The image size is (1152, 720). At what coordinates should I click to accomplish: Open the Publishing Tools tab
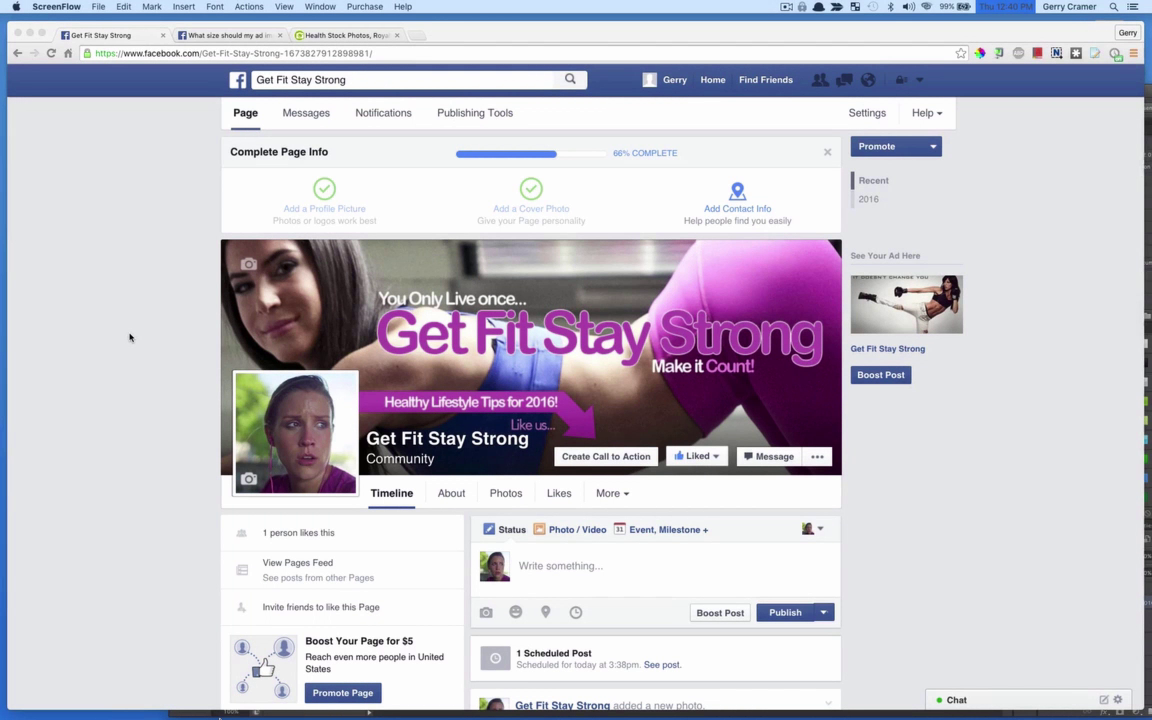click(475, 113)
